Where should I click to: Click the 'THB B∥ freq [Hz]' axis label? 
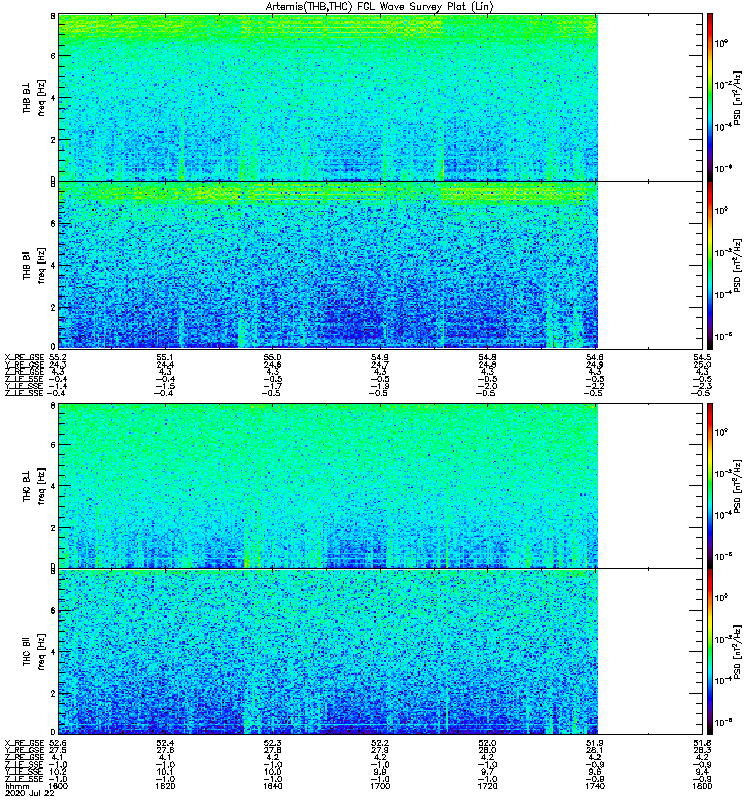(x=34, y=265)
